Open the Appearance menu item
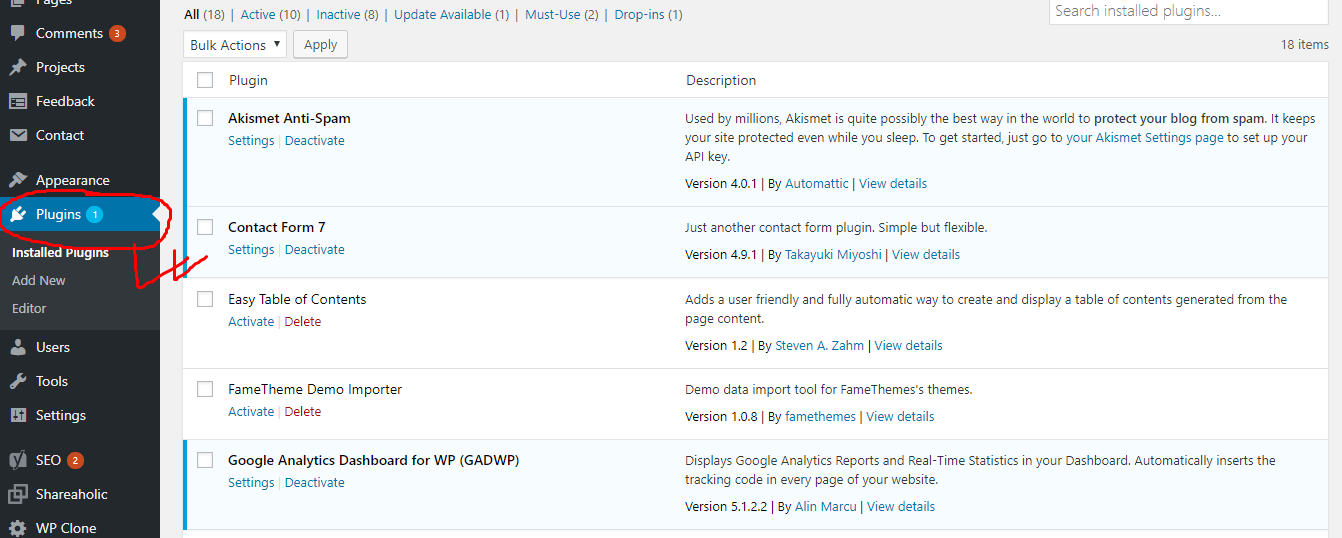Screen dimensions: 1342x538 79,180
